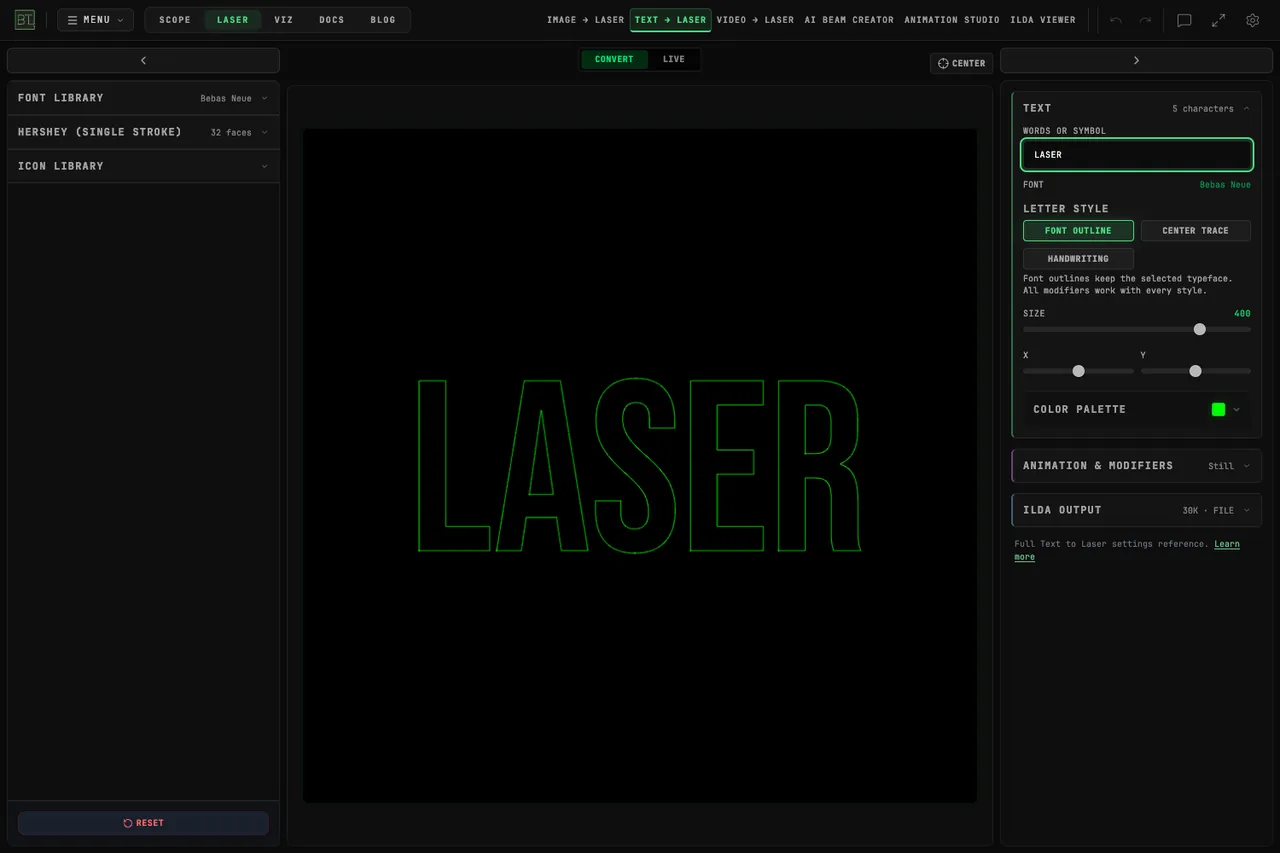Image resolution: width=1280 pixels, height=853 pixels.
Task: Open Animation Studio
Action: click(x=952, y=20)
